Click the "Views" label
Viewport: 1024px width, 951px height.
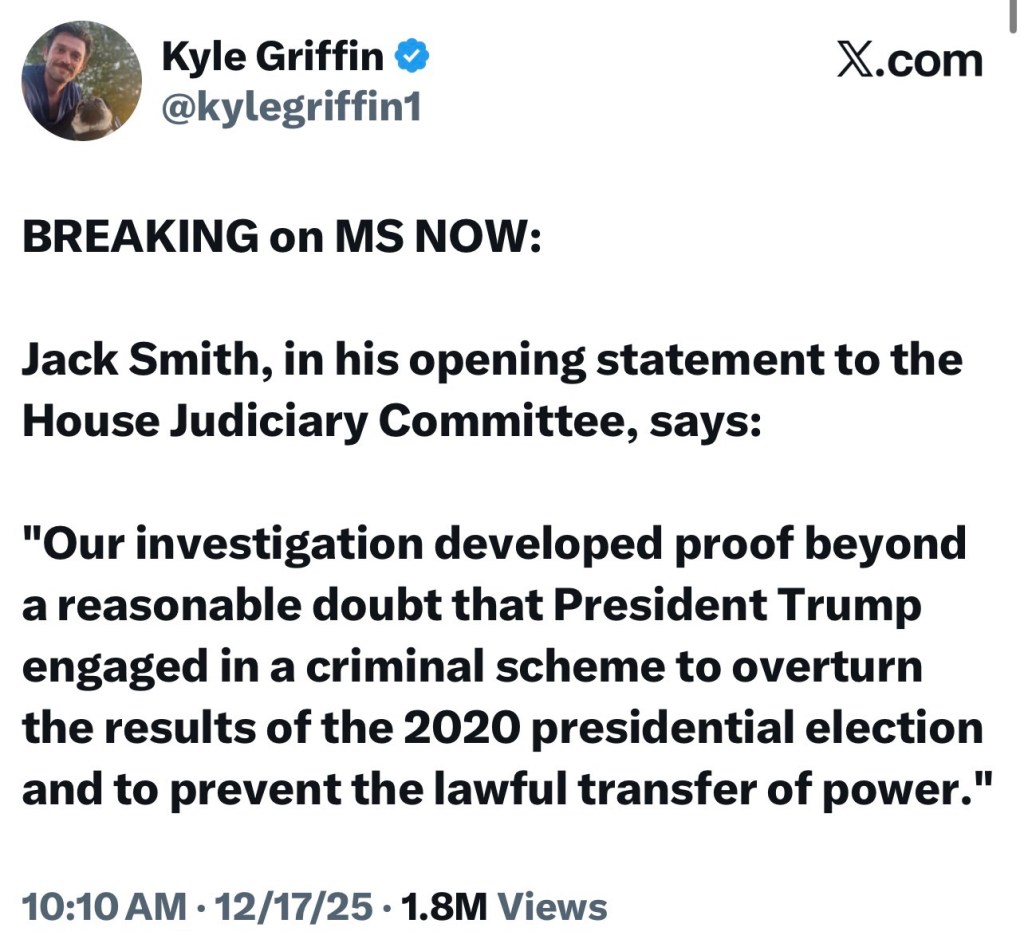click(x=552, y=907)
